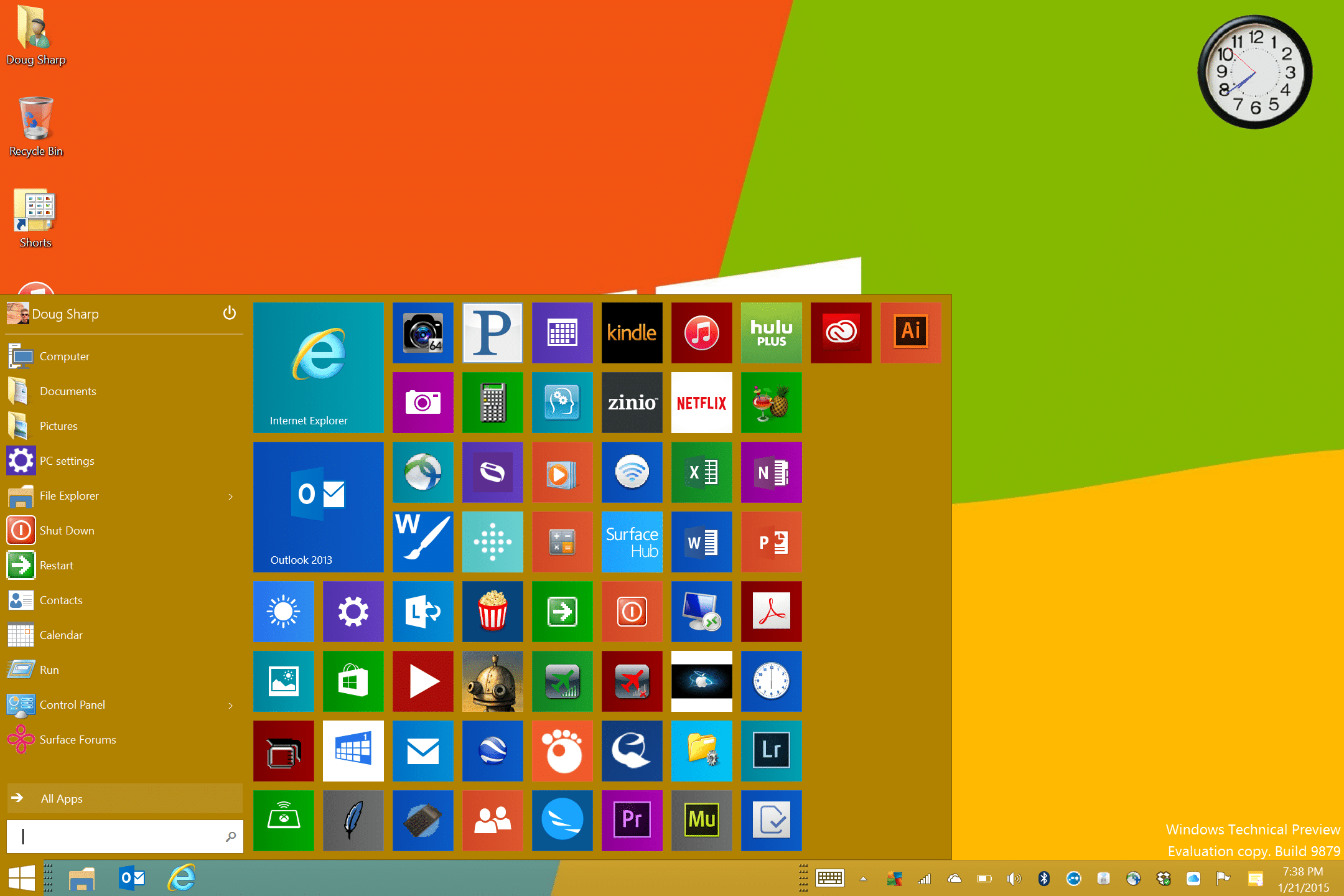This screenshot has width=1344, height=896.
Task: Open the touch keyboard from taskbar
Action: (830, 878)
